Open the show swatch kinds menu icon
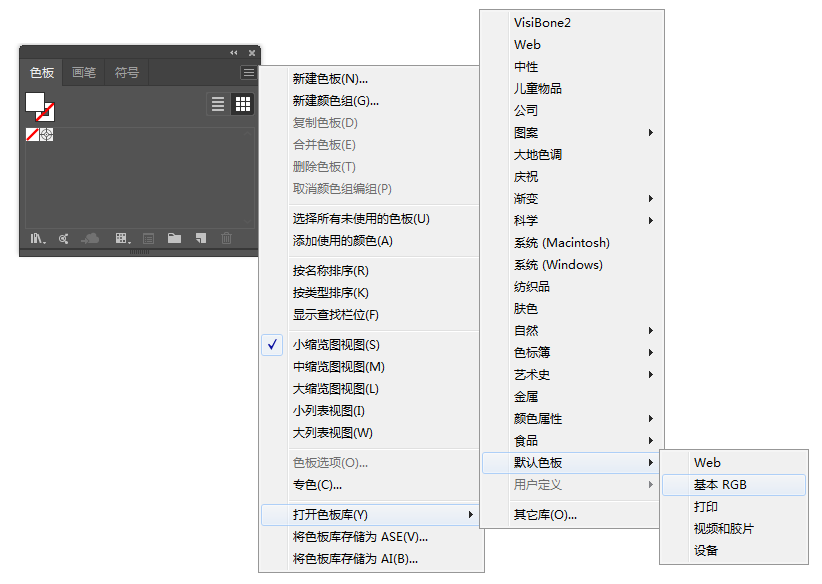The width and height of the screenshot is (822, 584). click(x=123, y=239)
